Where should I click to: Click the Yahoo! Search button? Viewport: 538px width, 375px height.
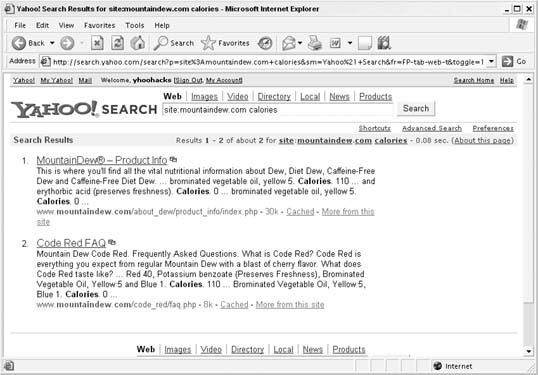click(x=416, y=108)
